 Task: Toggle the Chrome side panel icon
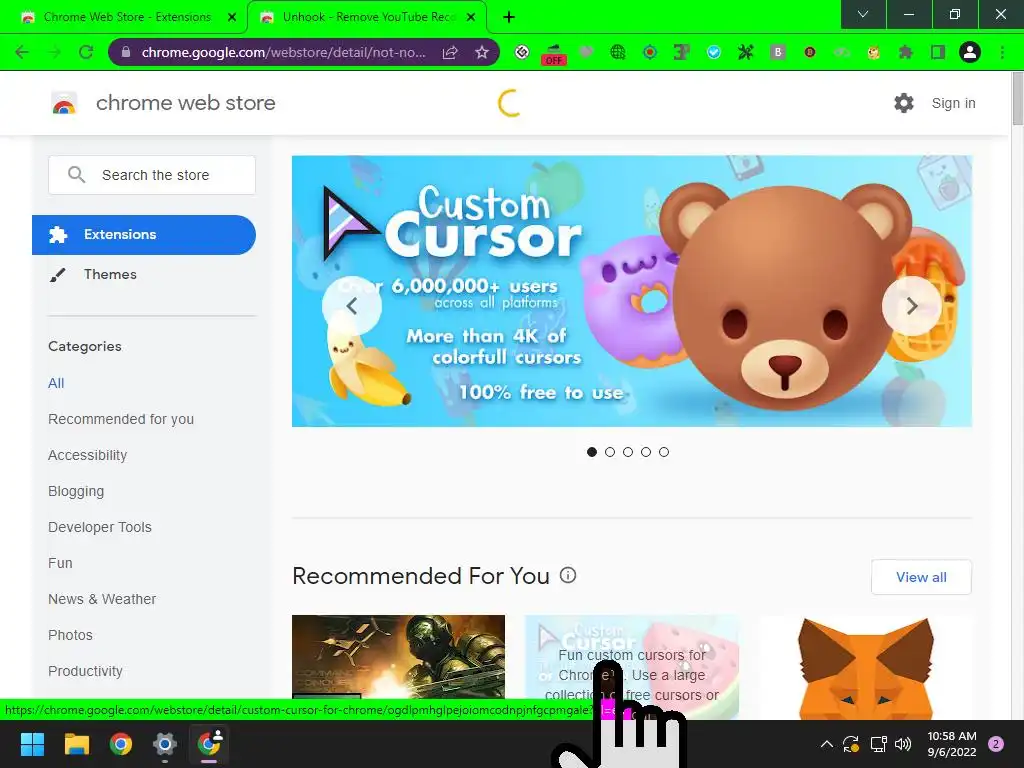pos(938,52)
